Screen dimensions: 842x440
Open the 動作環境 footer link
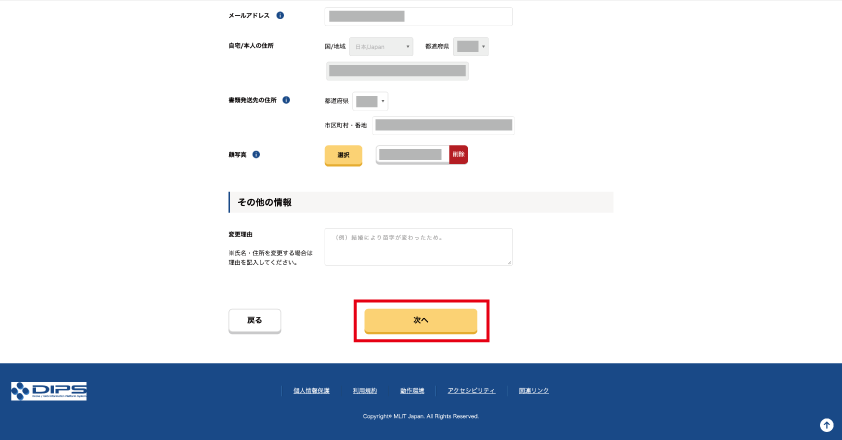click(412, 391)
